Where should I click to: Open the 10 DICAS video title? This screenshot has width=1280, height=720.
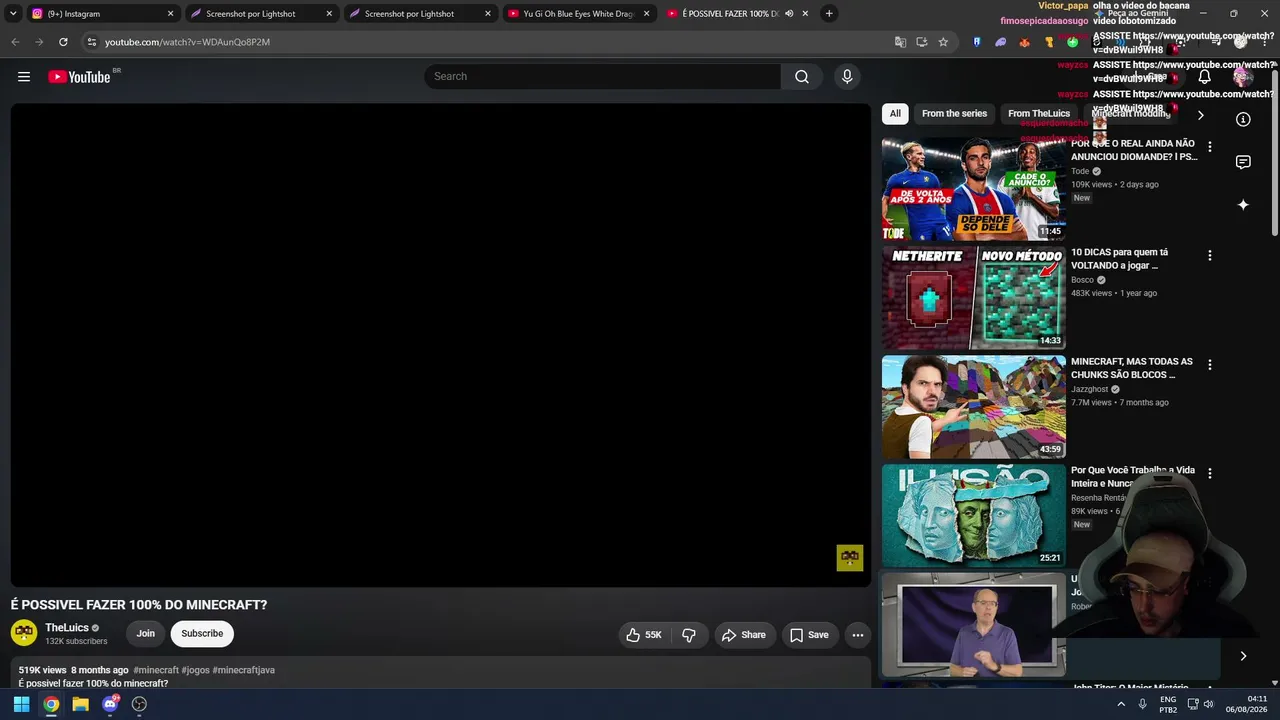1120,259
